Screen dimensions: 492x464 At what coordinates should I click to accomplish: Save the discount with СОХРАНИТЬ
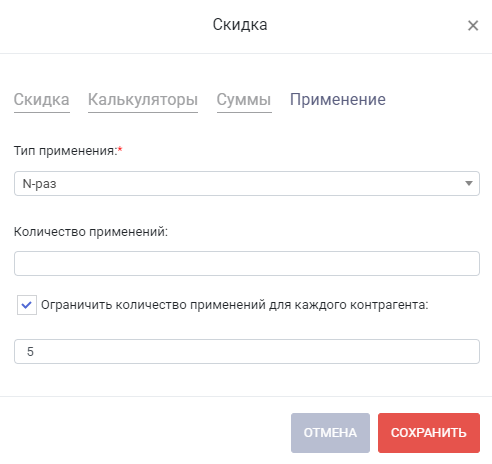click(429, 433)
